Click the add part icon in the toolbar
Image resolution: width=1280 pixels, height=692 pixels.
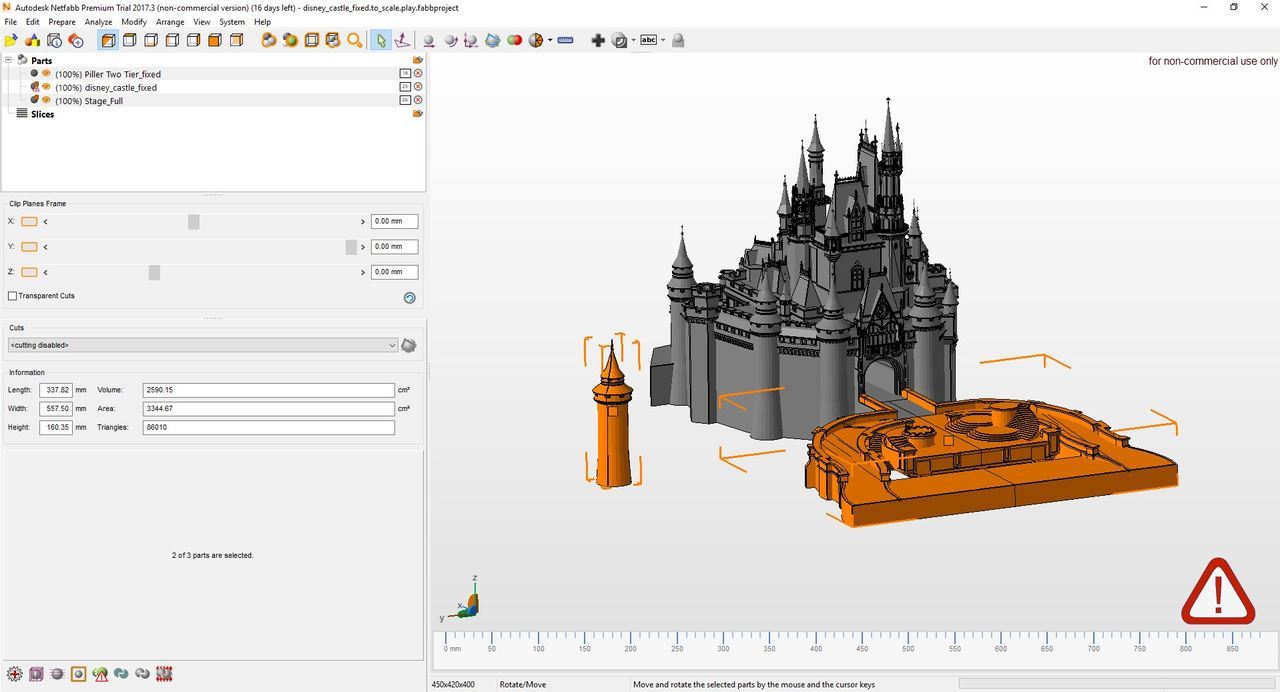pyautogui.click(x=33, y=40)
